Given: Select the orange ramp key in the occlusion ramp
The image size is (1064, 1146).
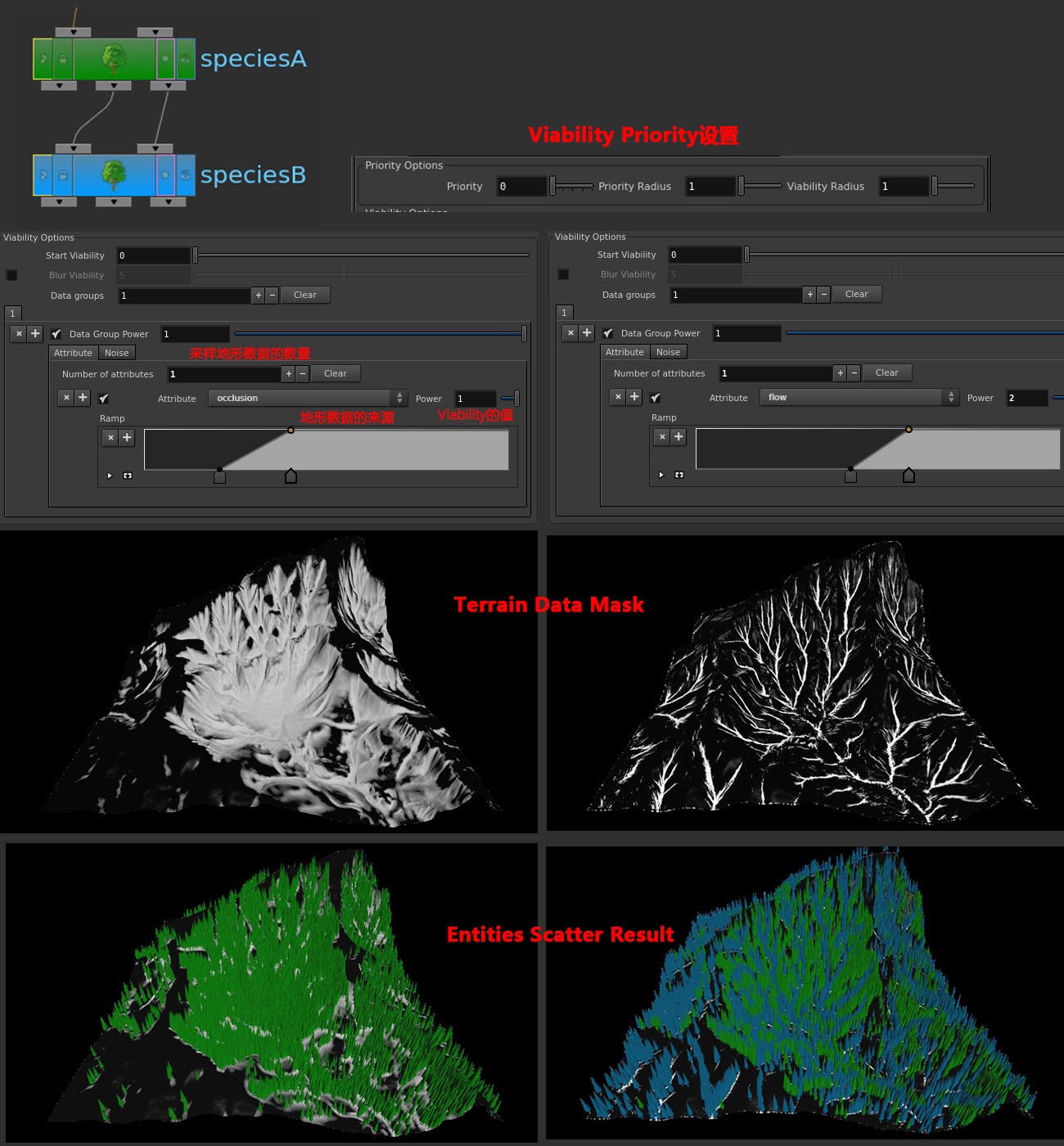Looking at the screenshot, I should 291,430.
